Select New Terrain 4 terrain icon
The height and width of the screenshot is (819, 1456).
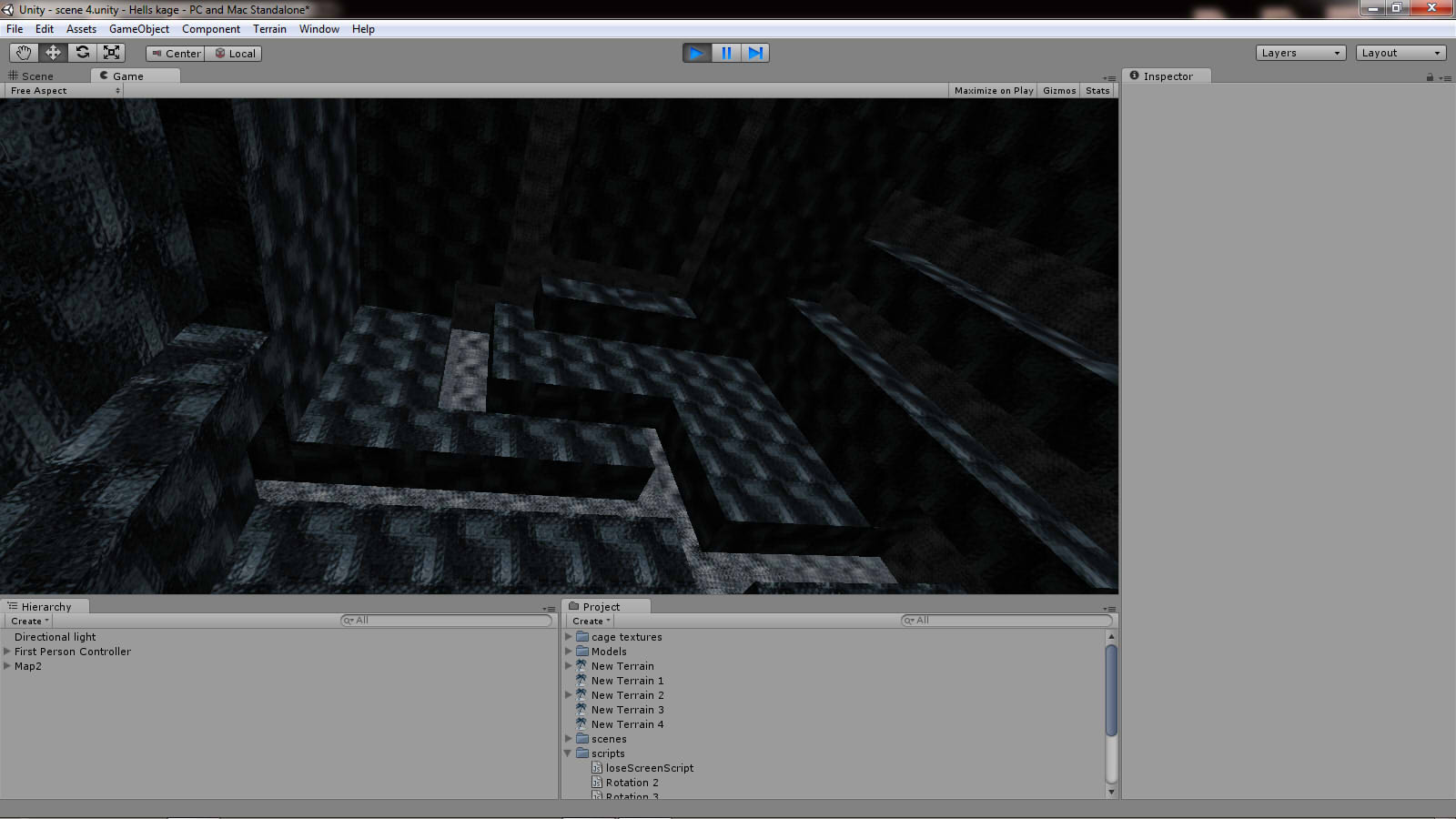tap(582, 724)
